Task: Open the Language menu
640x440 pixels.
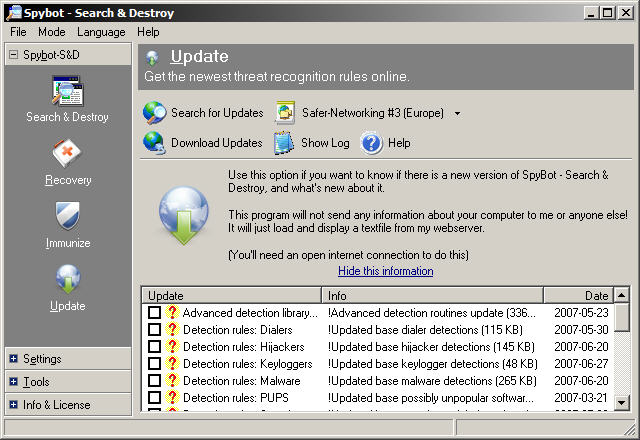Action: pyautogui.click(x=101, y=32)
